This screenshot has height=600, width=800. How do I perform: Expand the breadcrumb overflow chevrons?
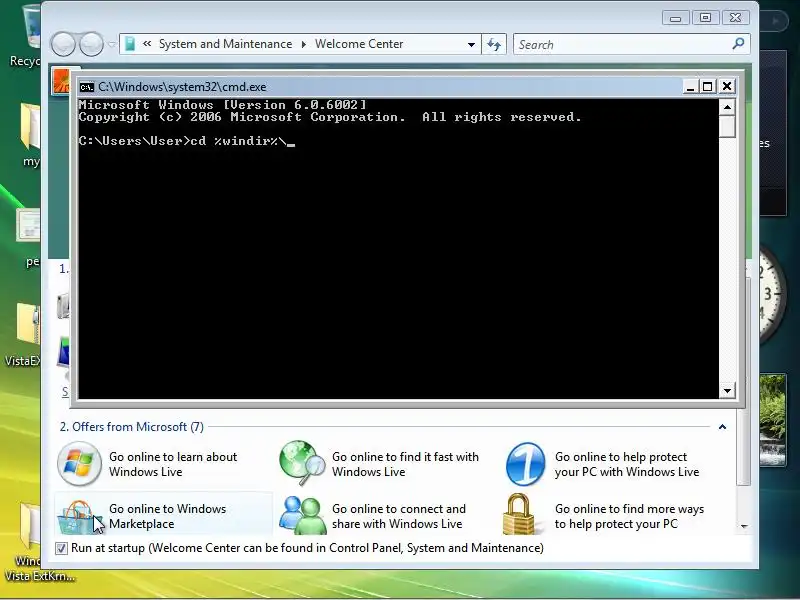tap(147, 44)
